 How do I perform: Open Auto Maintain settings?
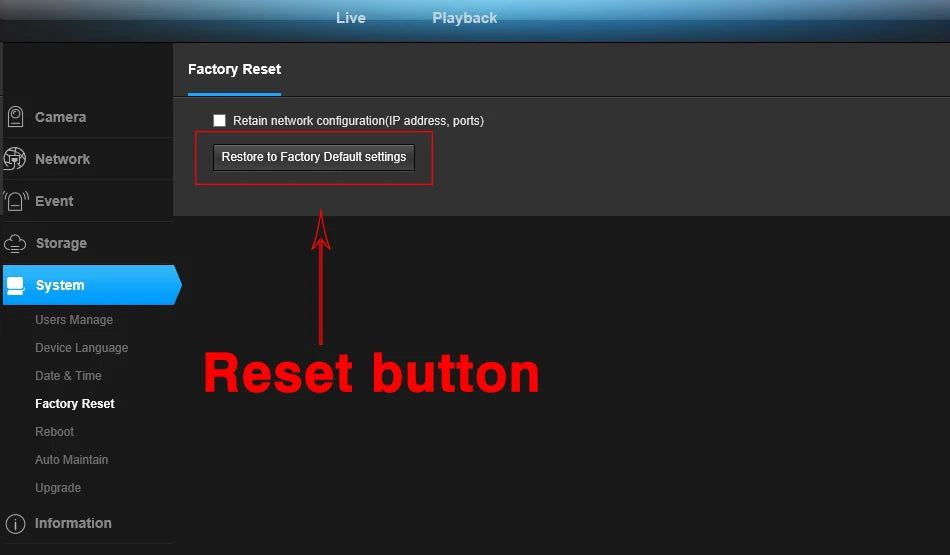(71, 460)
